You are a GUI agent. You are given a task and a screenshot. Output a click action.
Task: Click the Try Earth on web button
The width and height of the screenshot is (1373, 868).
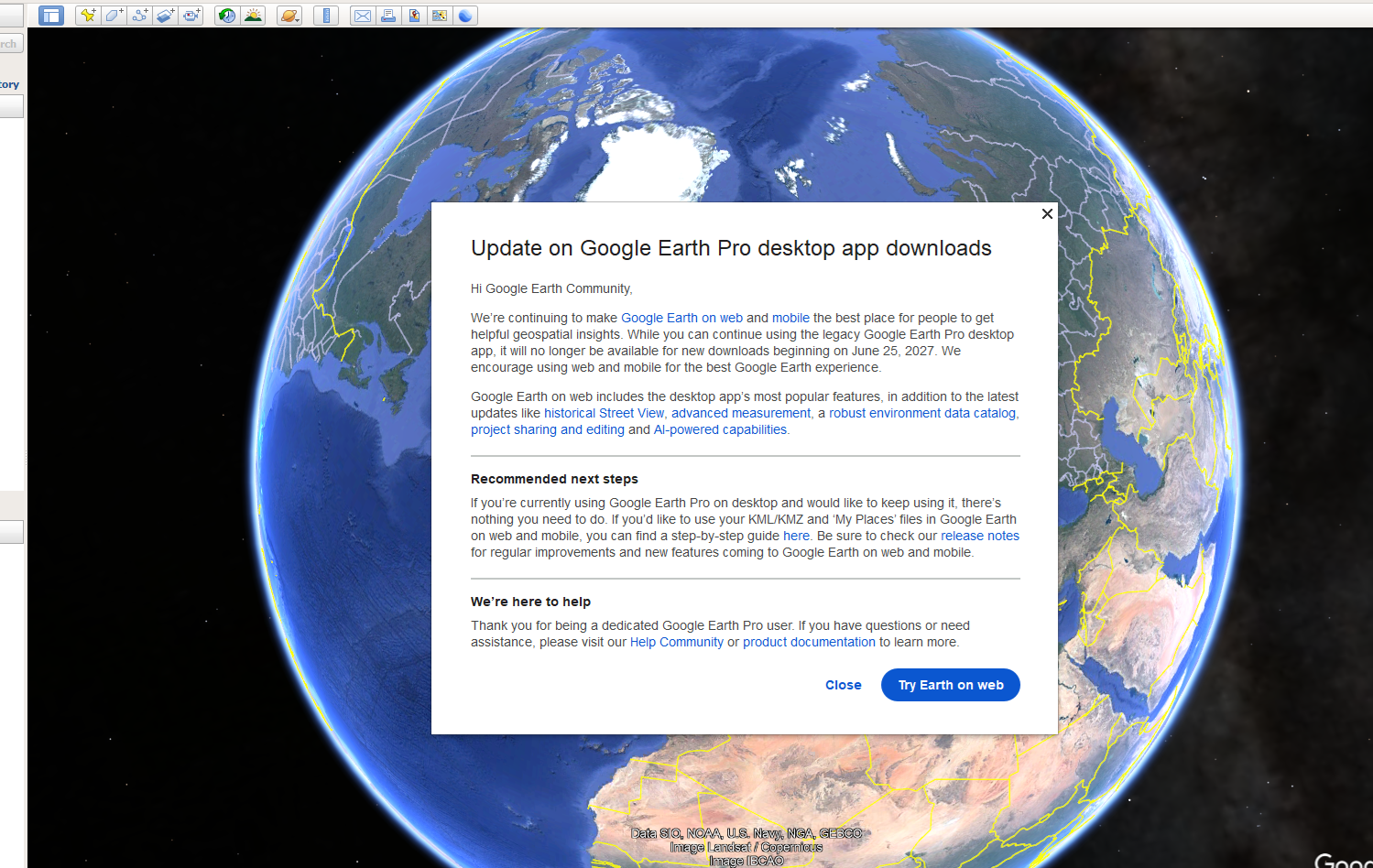click(x=951, y=685)
